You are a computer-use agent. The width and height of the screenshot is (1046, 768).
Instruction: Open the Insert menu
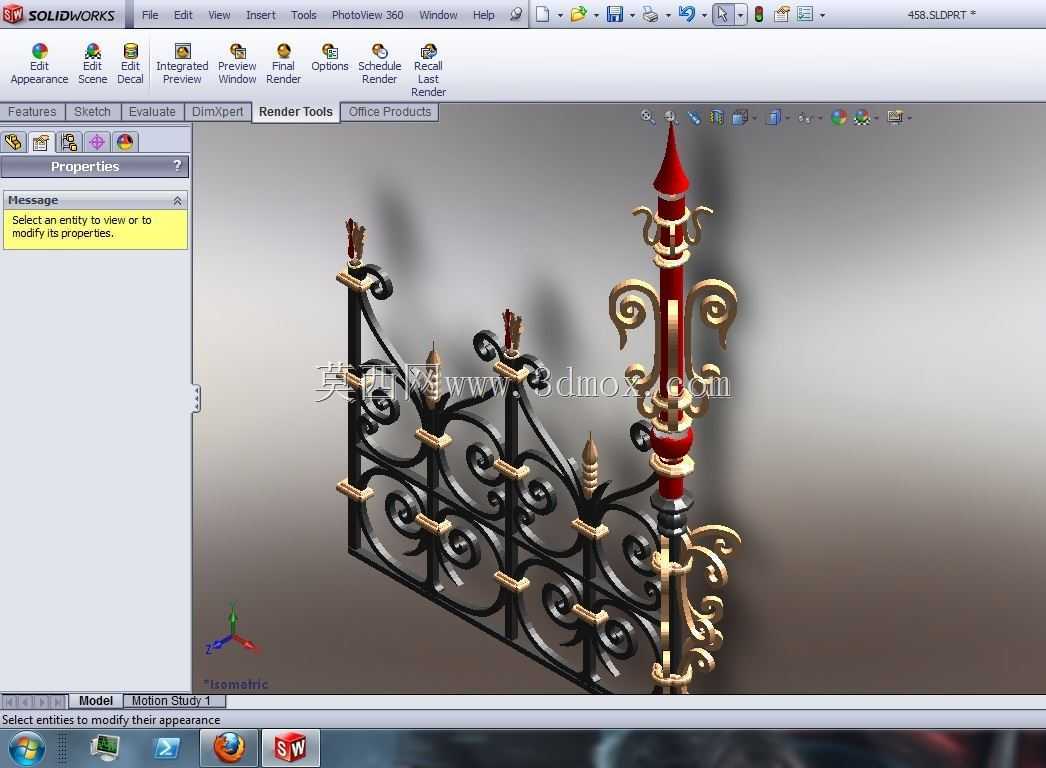260,15
